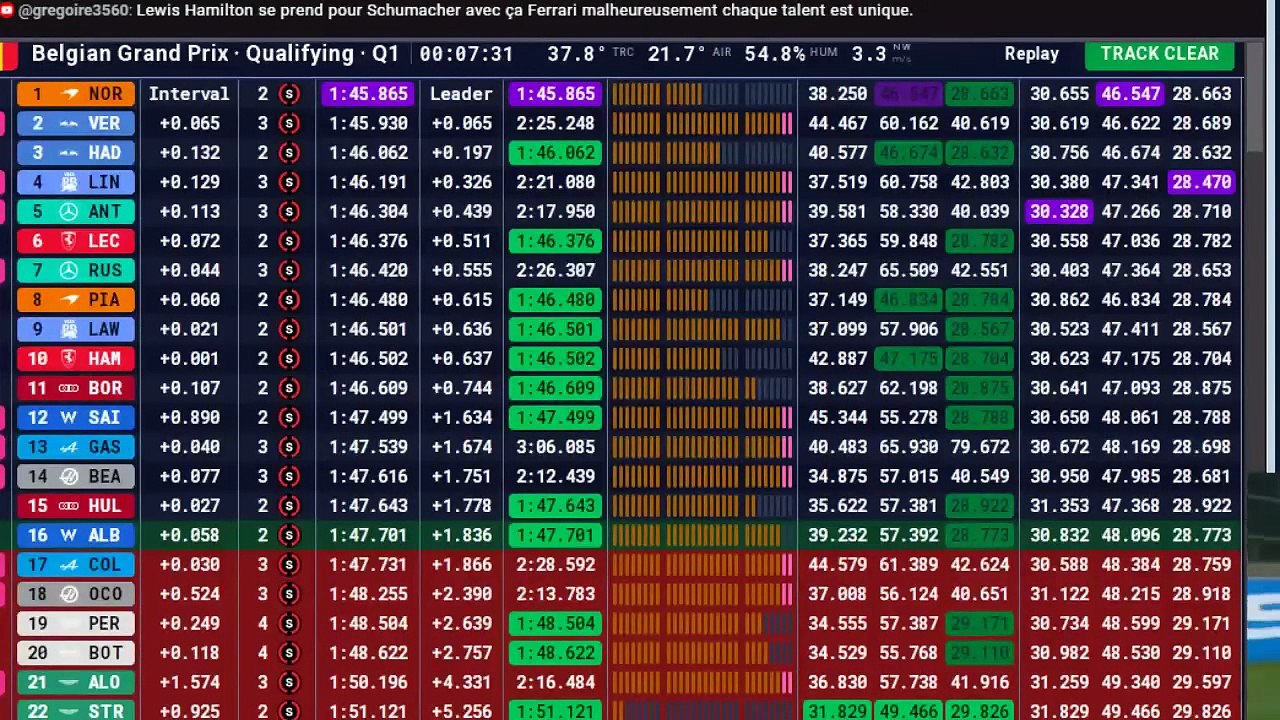The width and height of the screenshot is (1280, 720).
Task: Select the Williams team icon for ALB
Action: pos(69,535)
